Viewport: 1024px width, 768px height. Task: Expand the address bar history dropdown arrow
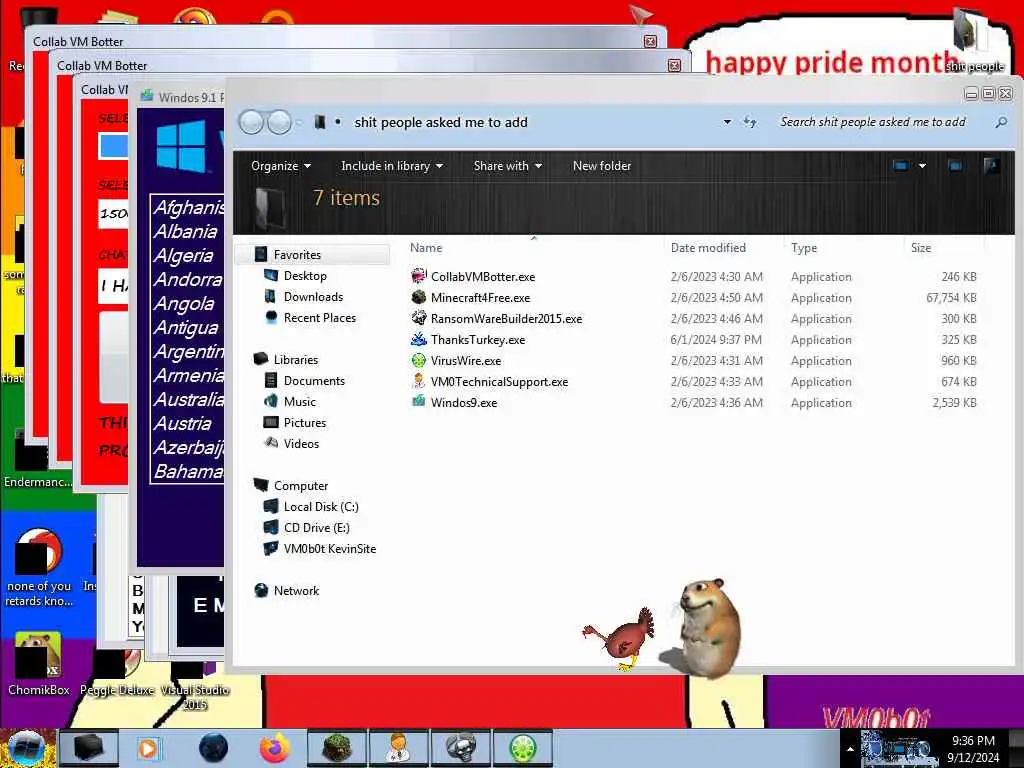click(x=727, y=122)
